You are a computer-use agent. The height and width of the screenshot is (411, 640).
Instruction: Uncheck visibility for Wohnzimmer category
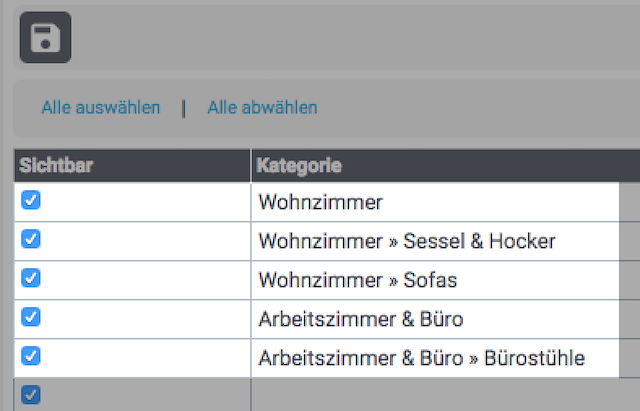click(31, 200)
